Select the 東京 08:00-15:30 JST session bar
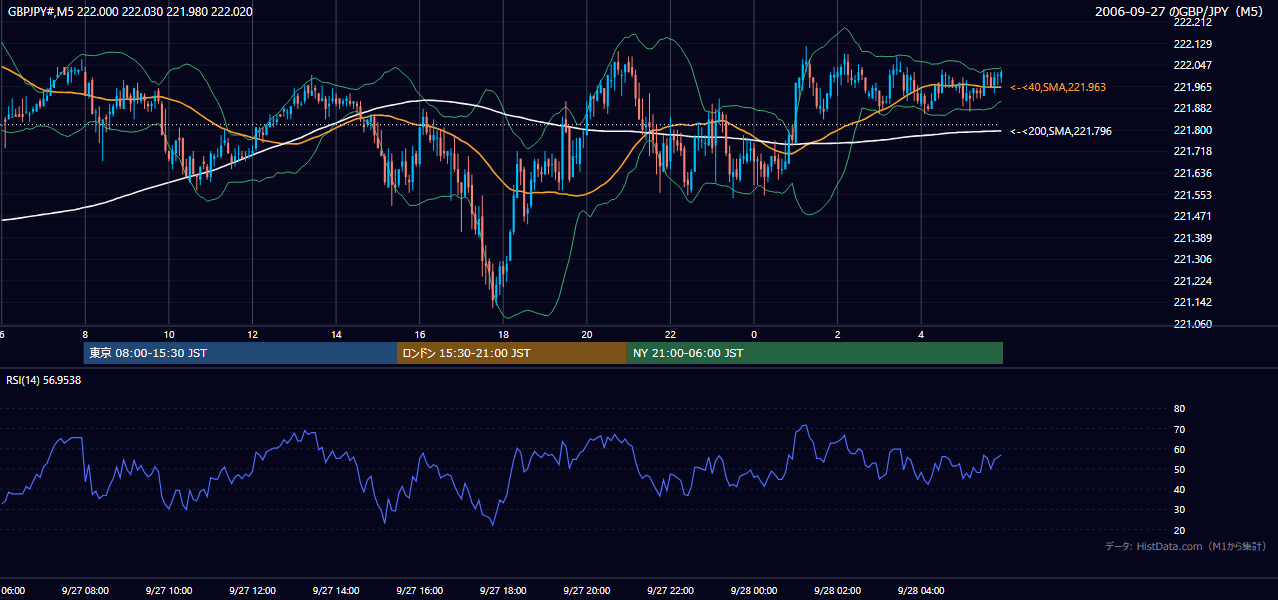The image size is (1278, 600). (240, 353)
